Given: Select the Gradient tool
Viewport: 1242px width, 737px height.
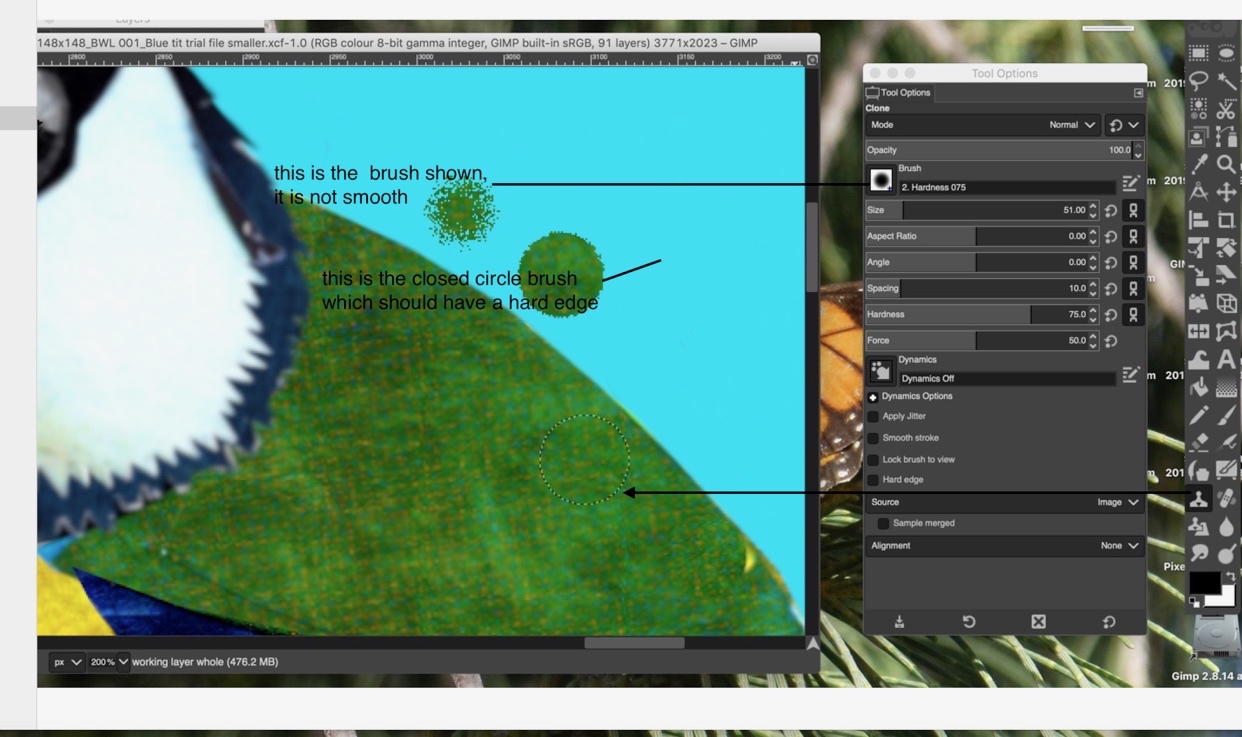Looking at the screenshot, I should [x=1226, y=387].
